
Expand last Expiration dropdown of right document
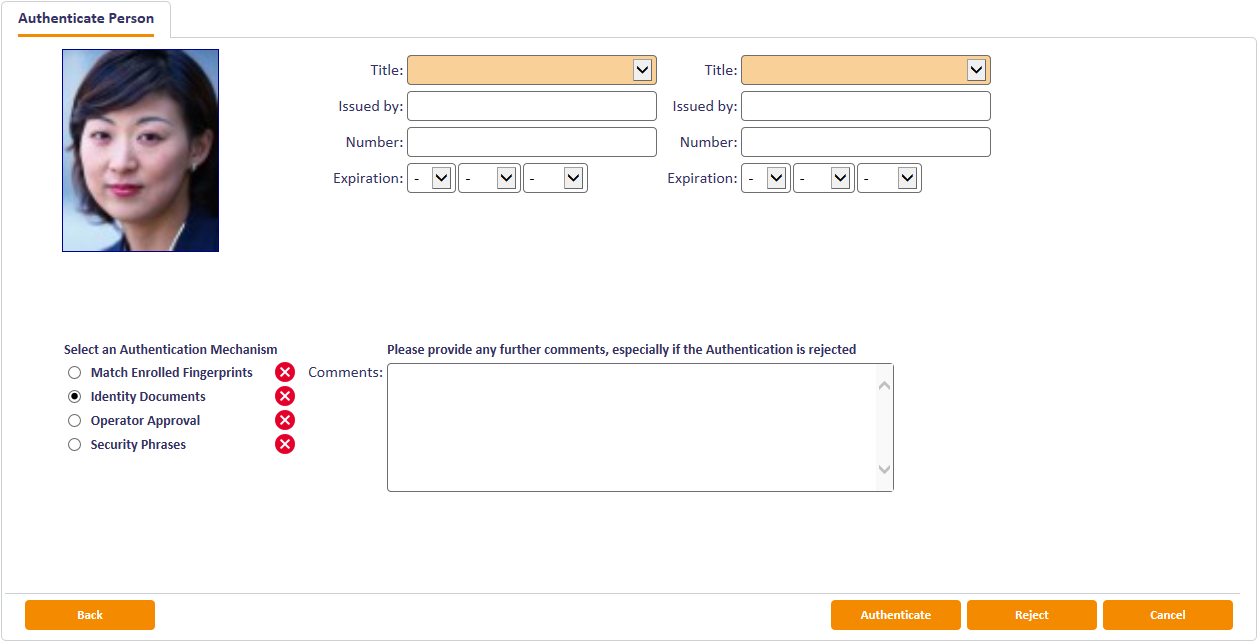coord(889,178)
